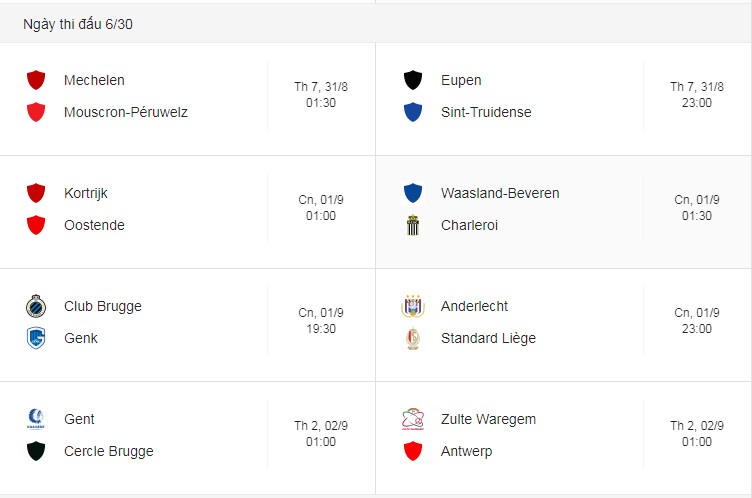Open the Mechelen team link

click(x=94, y=80)
